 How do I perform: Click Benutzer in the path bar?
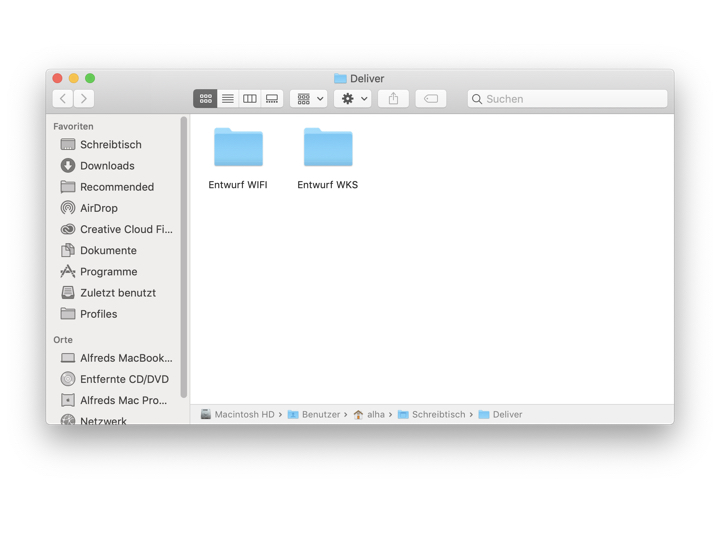(x=314, y=415)
